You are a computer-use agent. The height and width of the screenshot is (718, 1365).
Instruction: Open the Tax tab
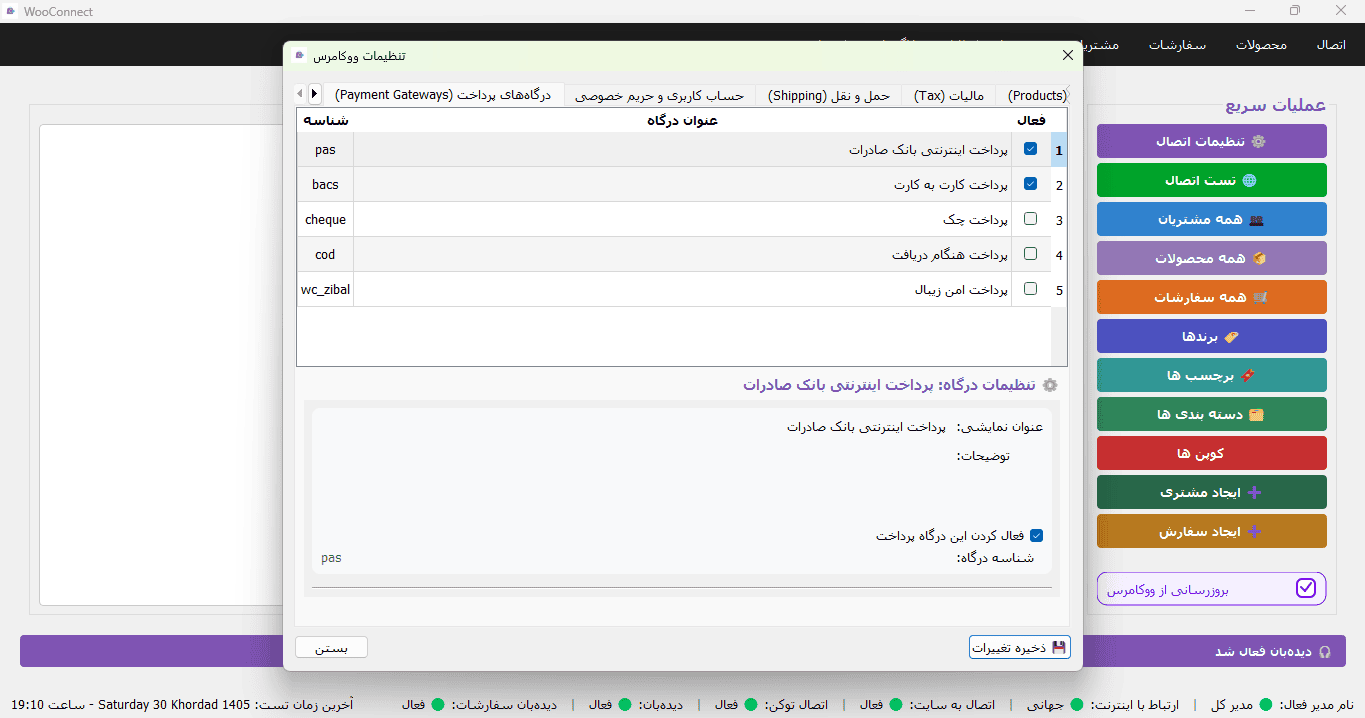(949, 96)
